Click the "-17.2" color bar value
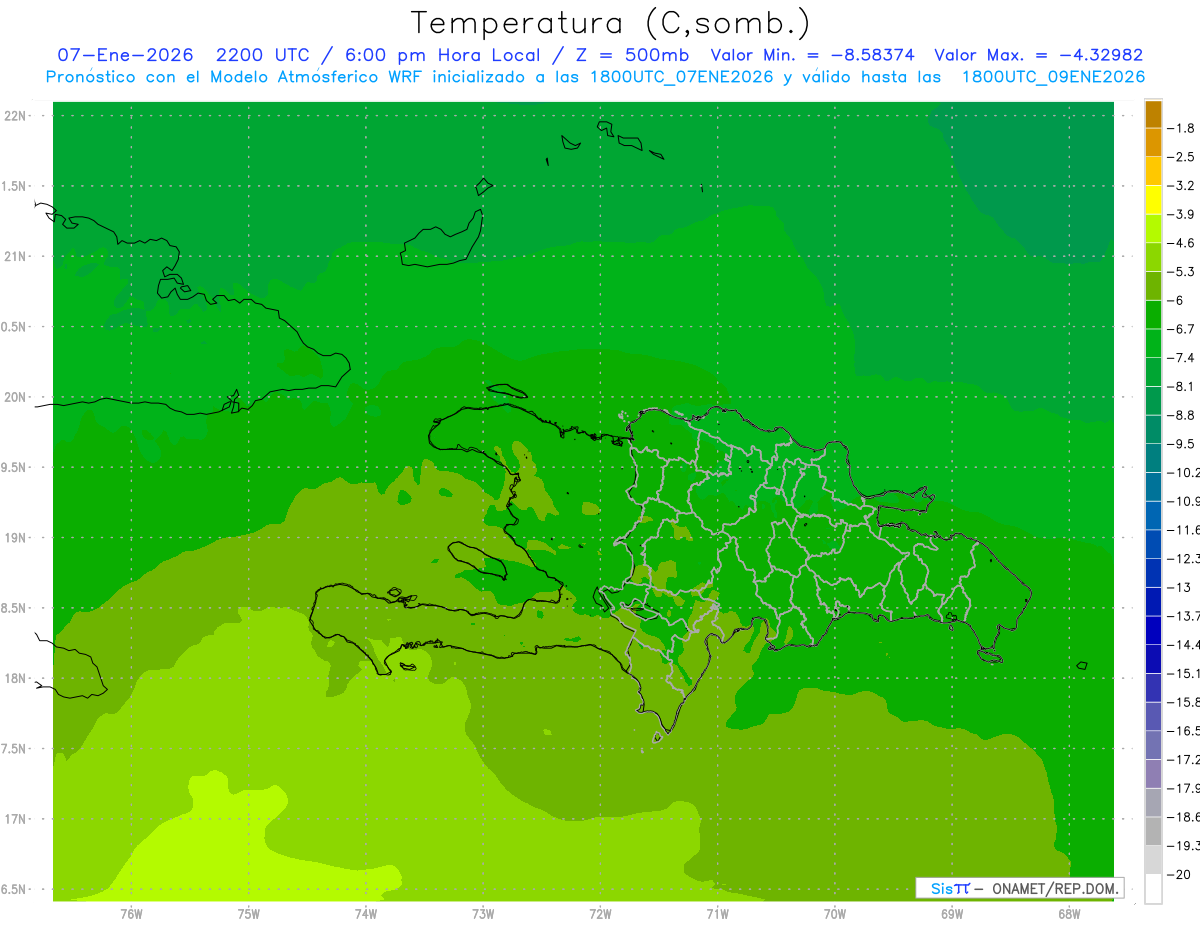Viewport: 1200px width, 927px height. click(1184, 760)
